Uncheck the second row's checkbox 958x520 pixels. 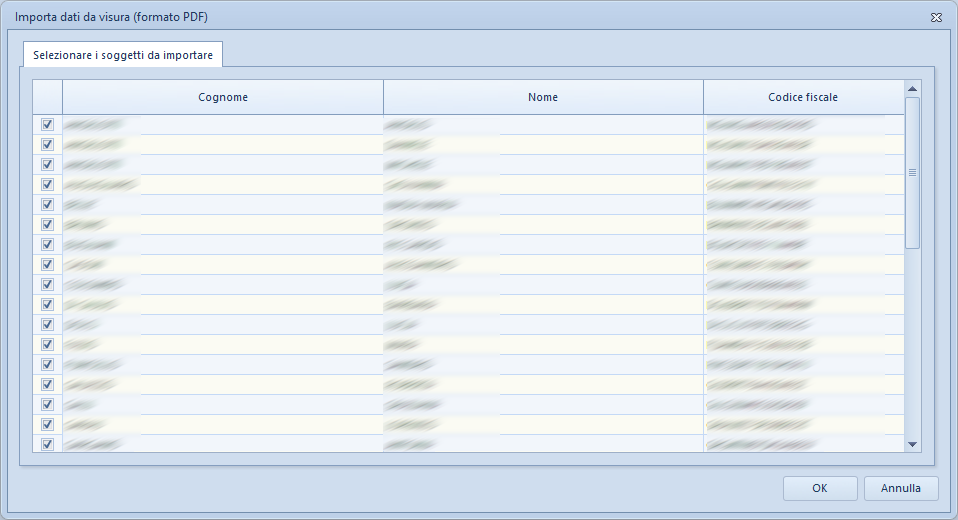pos(47,144)
